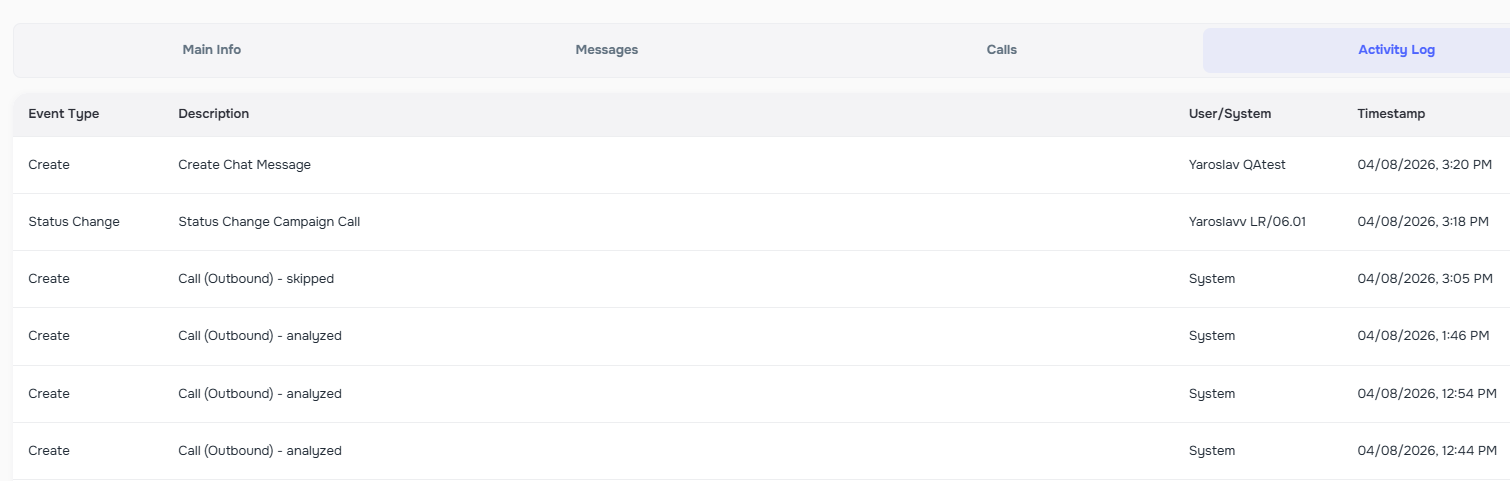Click the Description column header
Screen dimensions: 1510x481
click(214, 114)
